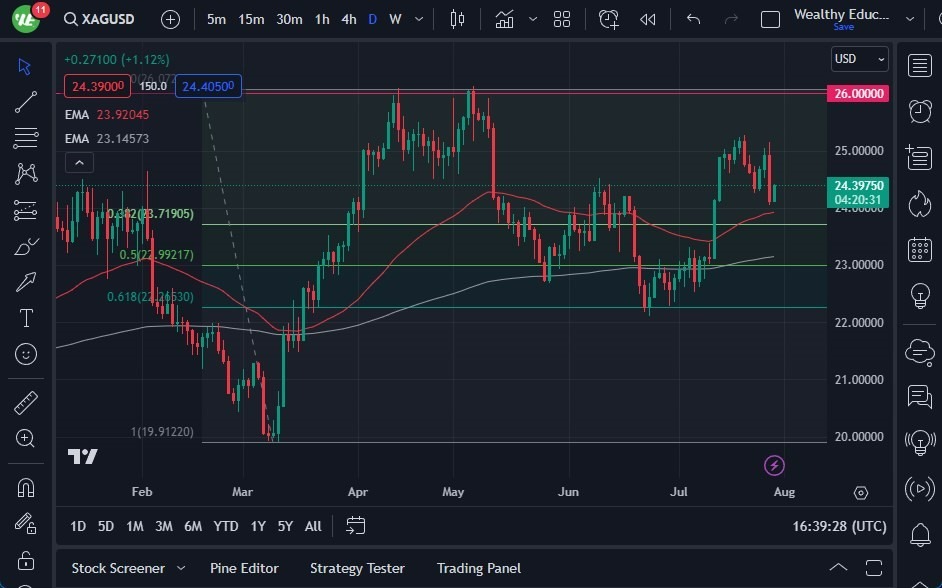
Task: Open the Strategy Tester tab
Action: [x=357, y=568]
